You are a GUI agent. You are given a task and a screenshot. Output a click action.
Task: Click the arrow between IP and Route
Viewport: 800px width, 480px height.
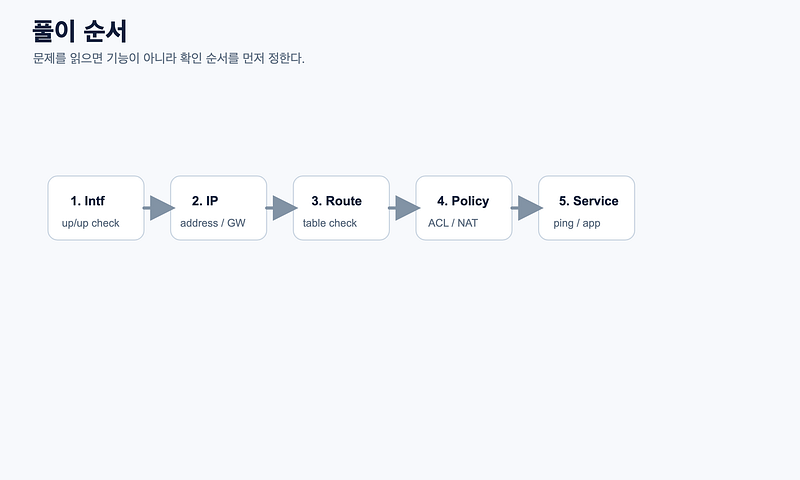point(281,208)
